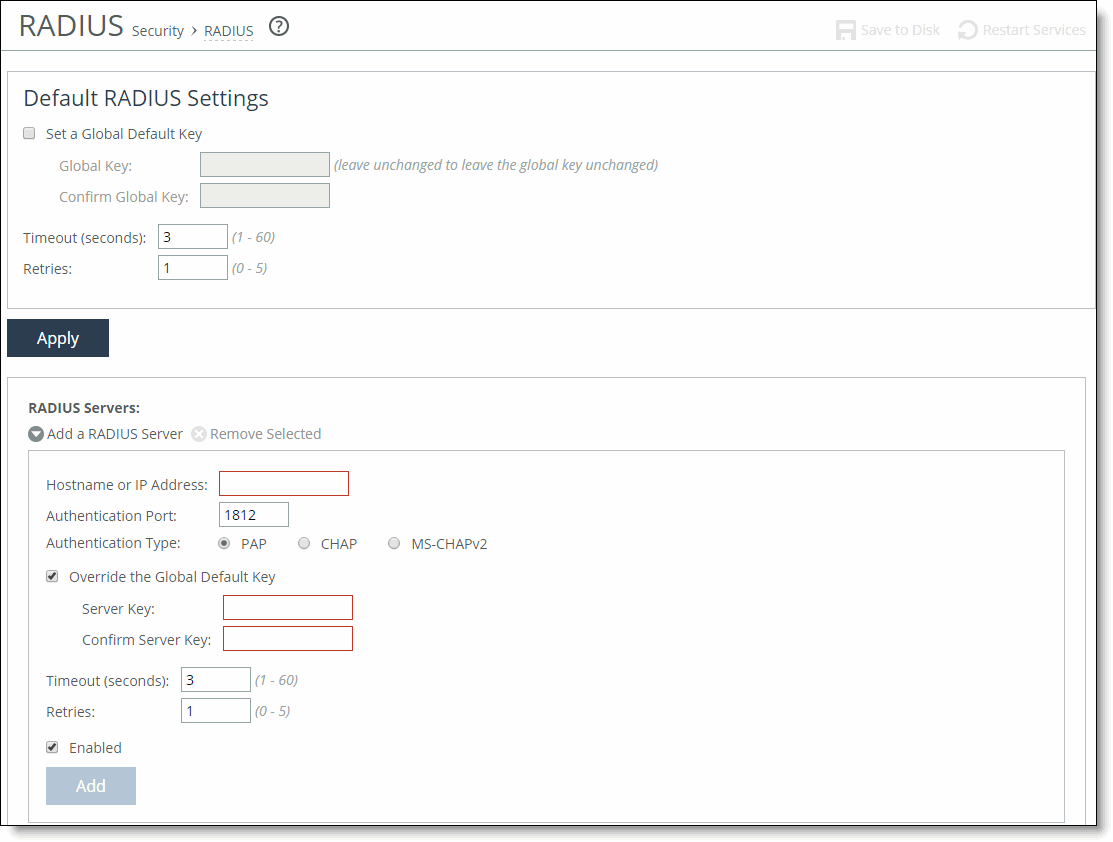Viewport: 1113px width, 842px height.
Task: Click the Save to Disk icon
Action: pos(845,29)
